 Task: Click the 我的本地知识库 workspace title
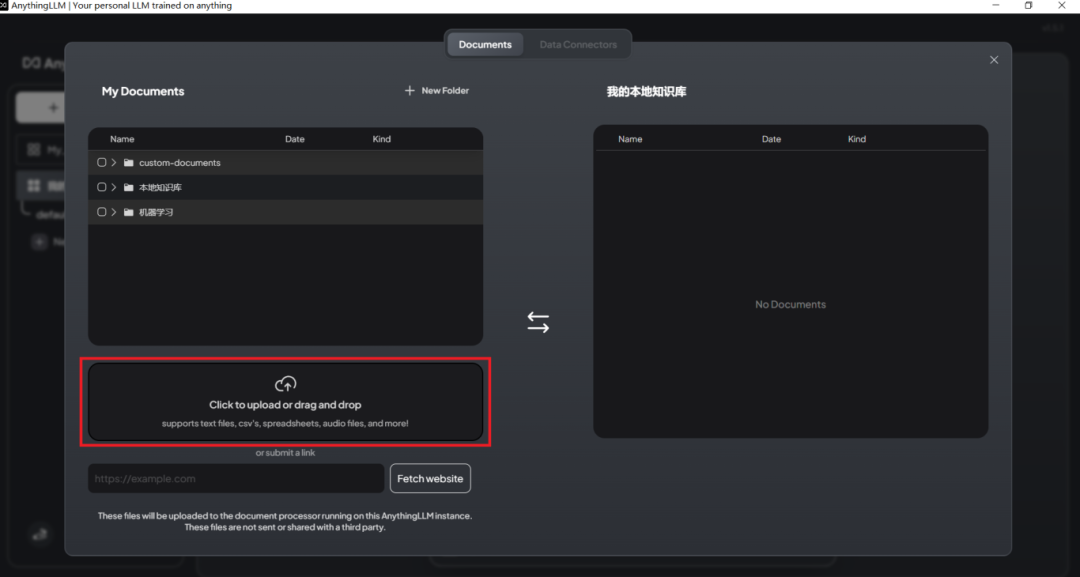pos(646,92)
